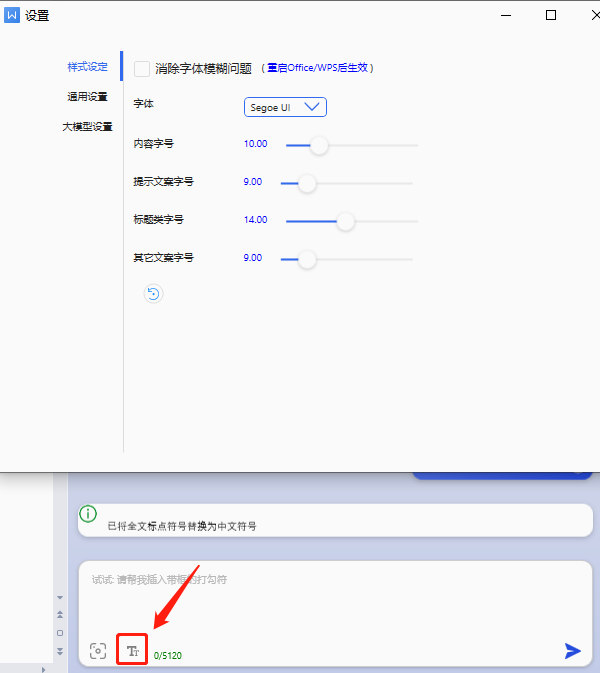600x673 pixels.
Task: Click the previous page double-arrow icon
Action: click(59, 615)
